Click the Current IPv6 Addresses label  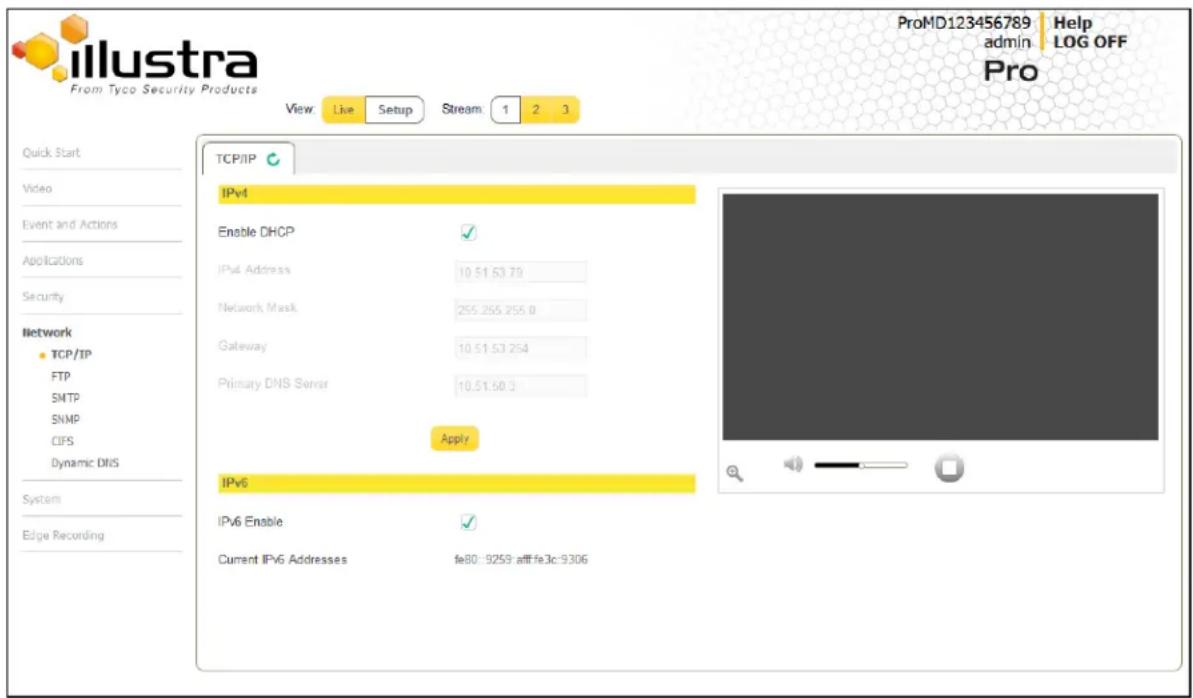282,559
